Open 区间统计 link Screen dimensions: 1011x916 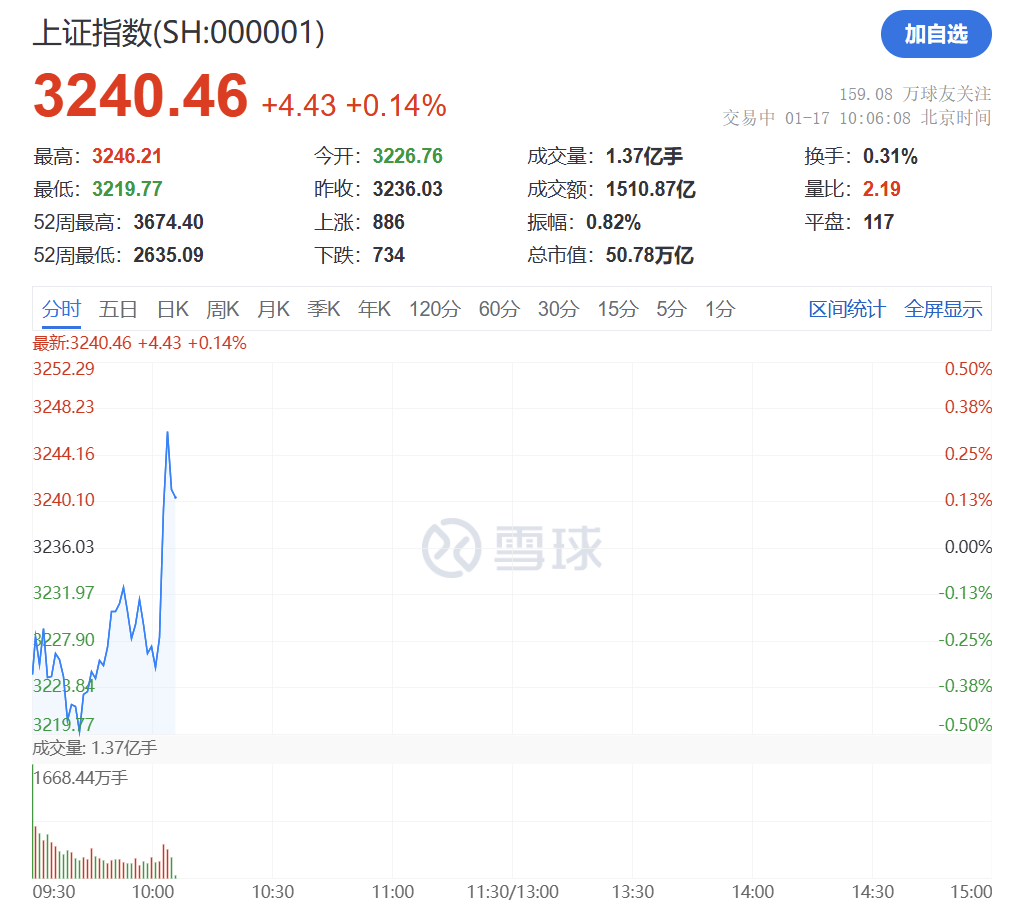coord(847,309)
